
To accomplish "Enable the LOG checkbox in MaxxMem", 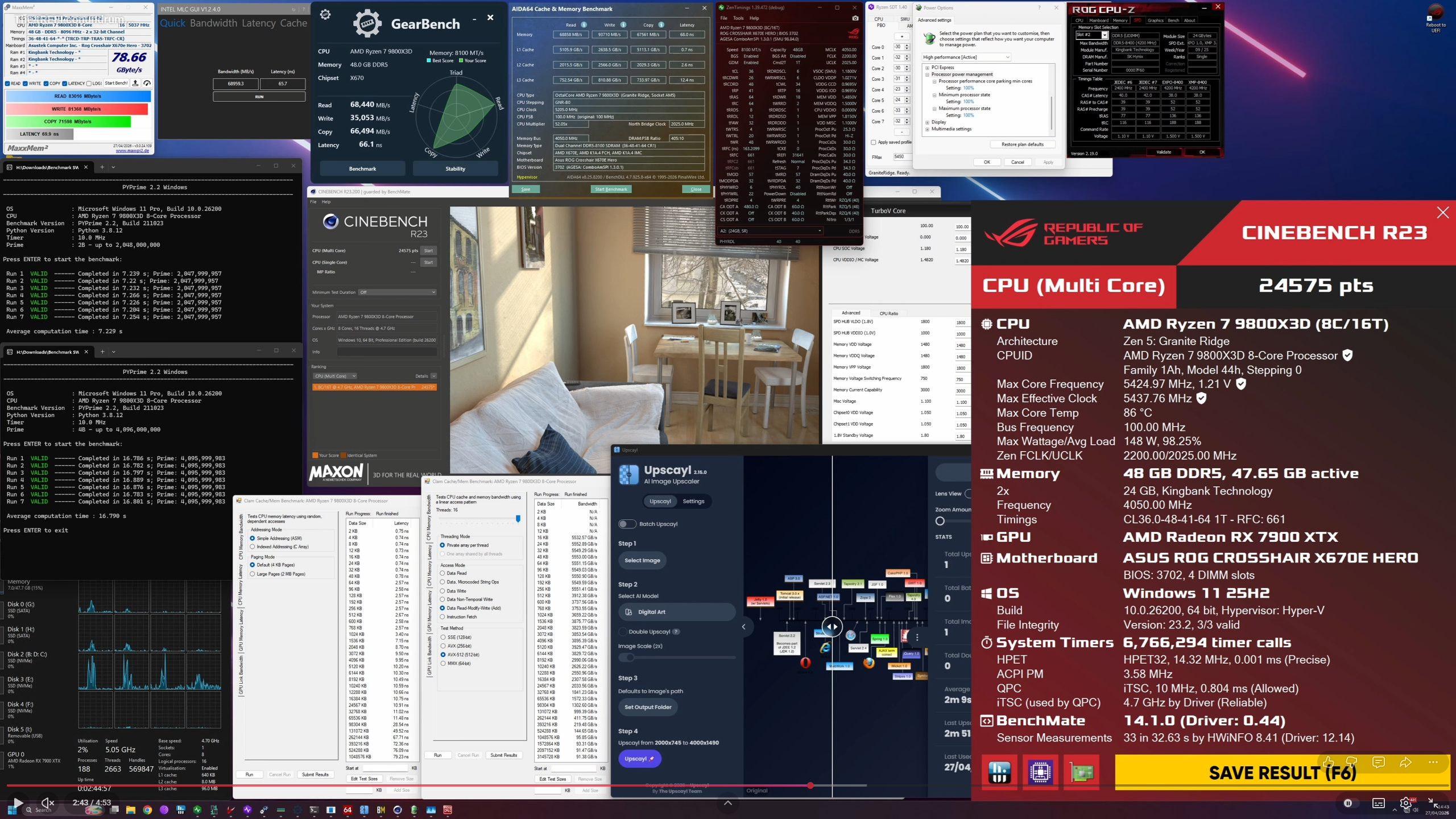I will coord(89,84).
